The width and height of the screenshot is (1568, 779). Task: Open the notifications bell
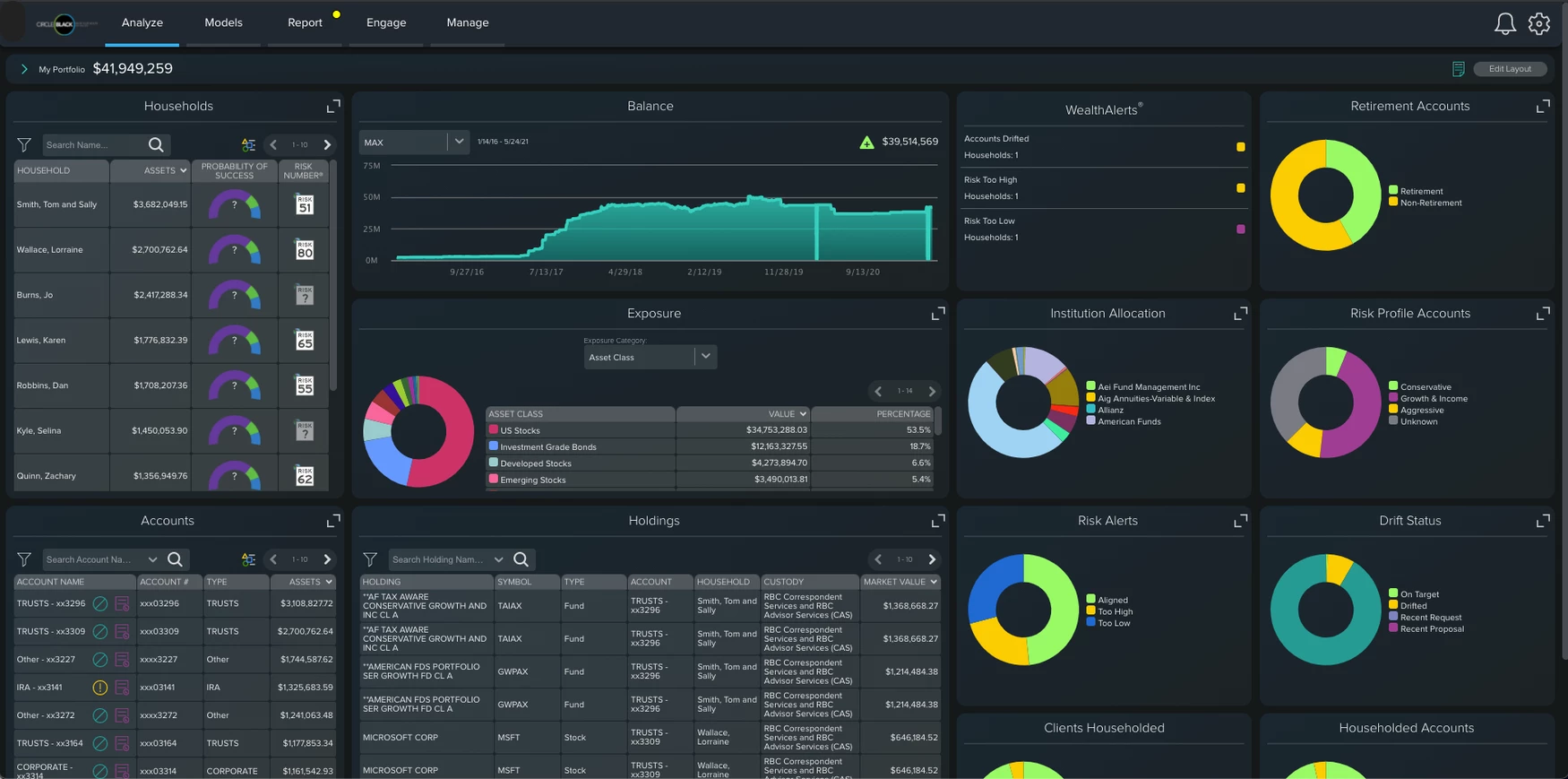1505,24
